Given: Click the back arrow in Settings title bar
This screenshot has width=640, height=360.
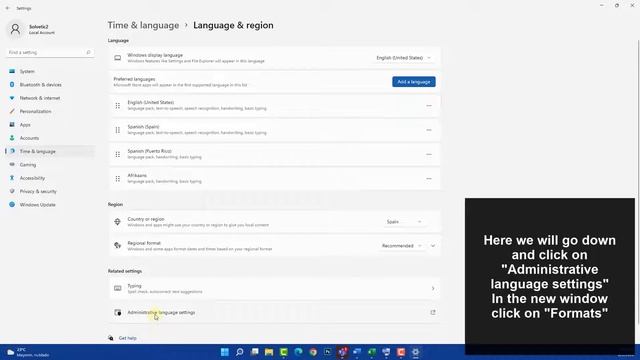Looking at the screenshot, I should 8,8.
